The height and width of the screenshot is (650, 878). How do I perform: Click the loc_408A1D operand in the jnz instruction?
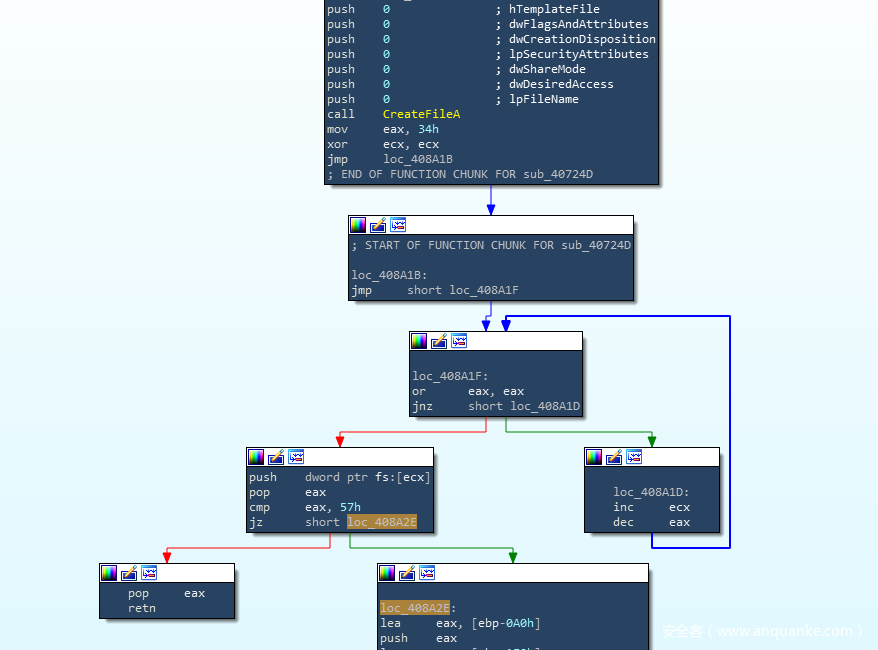545,406
